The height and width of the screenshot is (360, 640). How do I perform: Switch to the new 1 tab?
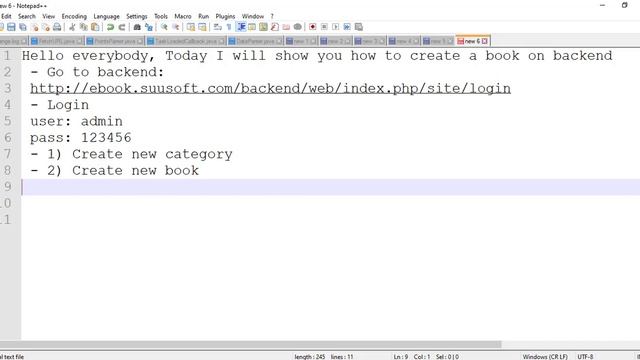click(301, 41)
